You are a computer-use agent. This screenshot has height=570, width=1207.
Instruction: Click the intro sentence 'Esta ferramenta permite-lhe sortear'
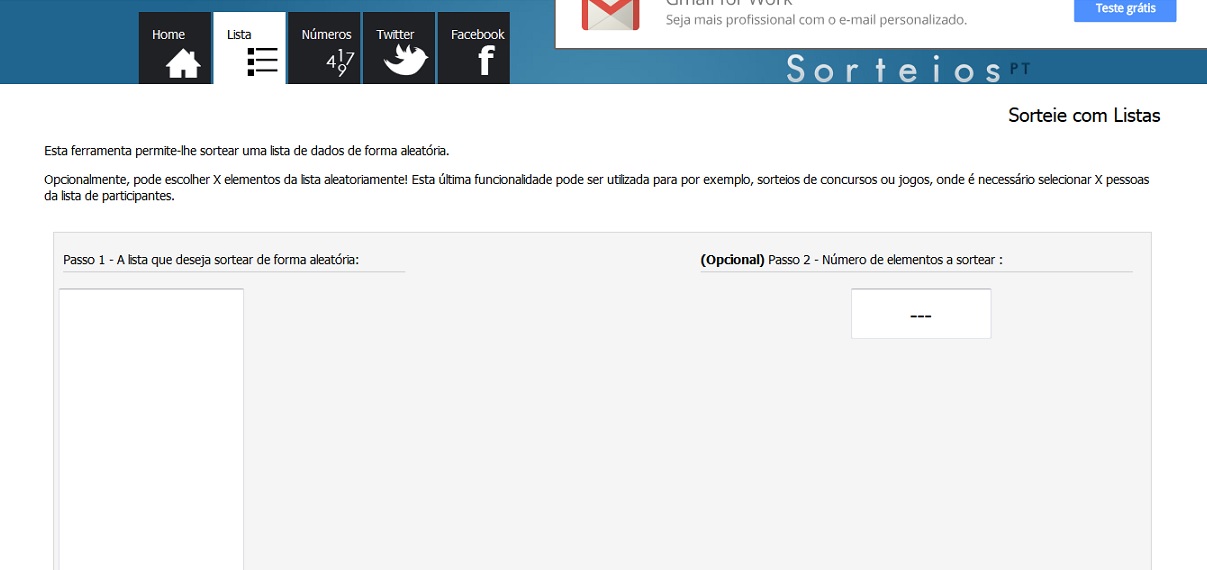pyautogui.click(x=247, y=151)
